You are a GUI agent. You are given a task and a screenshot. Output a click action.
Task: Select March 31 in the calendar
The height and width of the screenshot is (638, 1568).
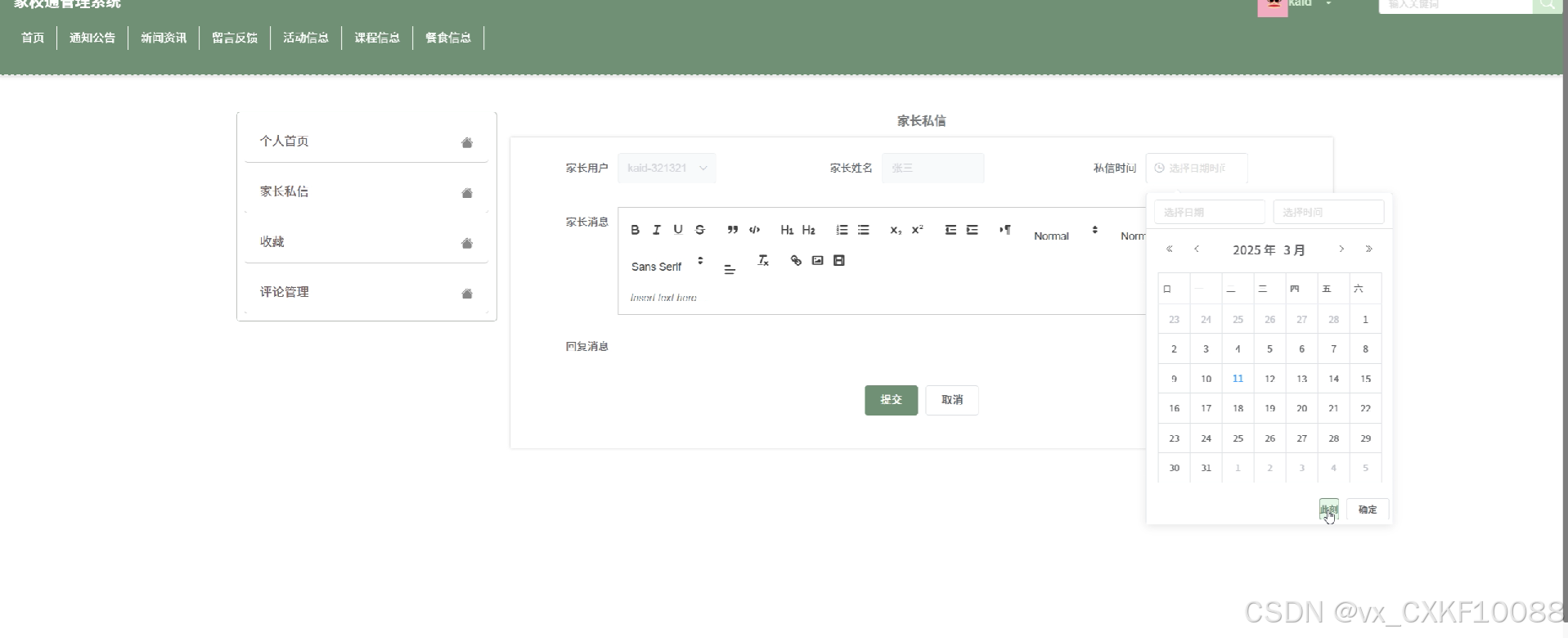click(x=1206, y=468)
